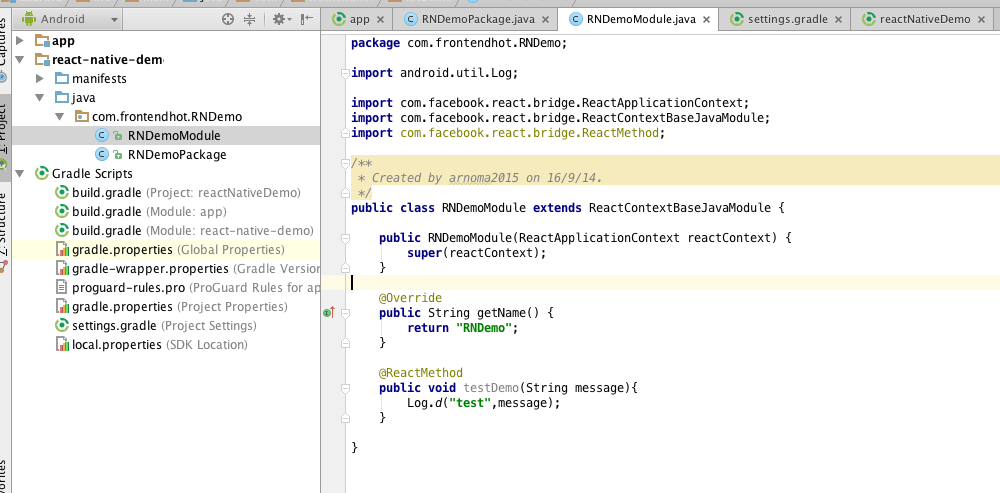Click the scroll from source target icon
Image resolution: width=1000 pixels, height=493 pixels.
pos(228,19)
